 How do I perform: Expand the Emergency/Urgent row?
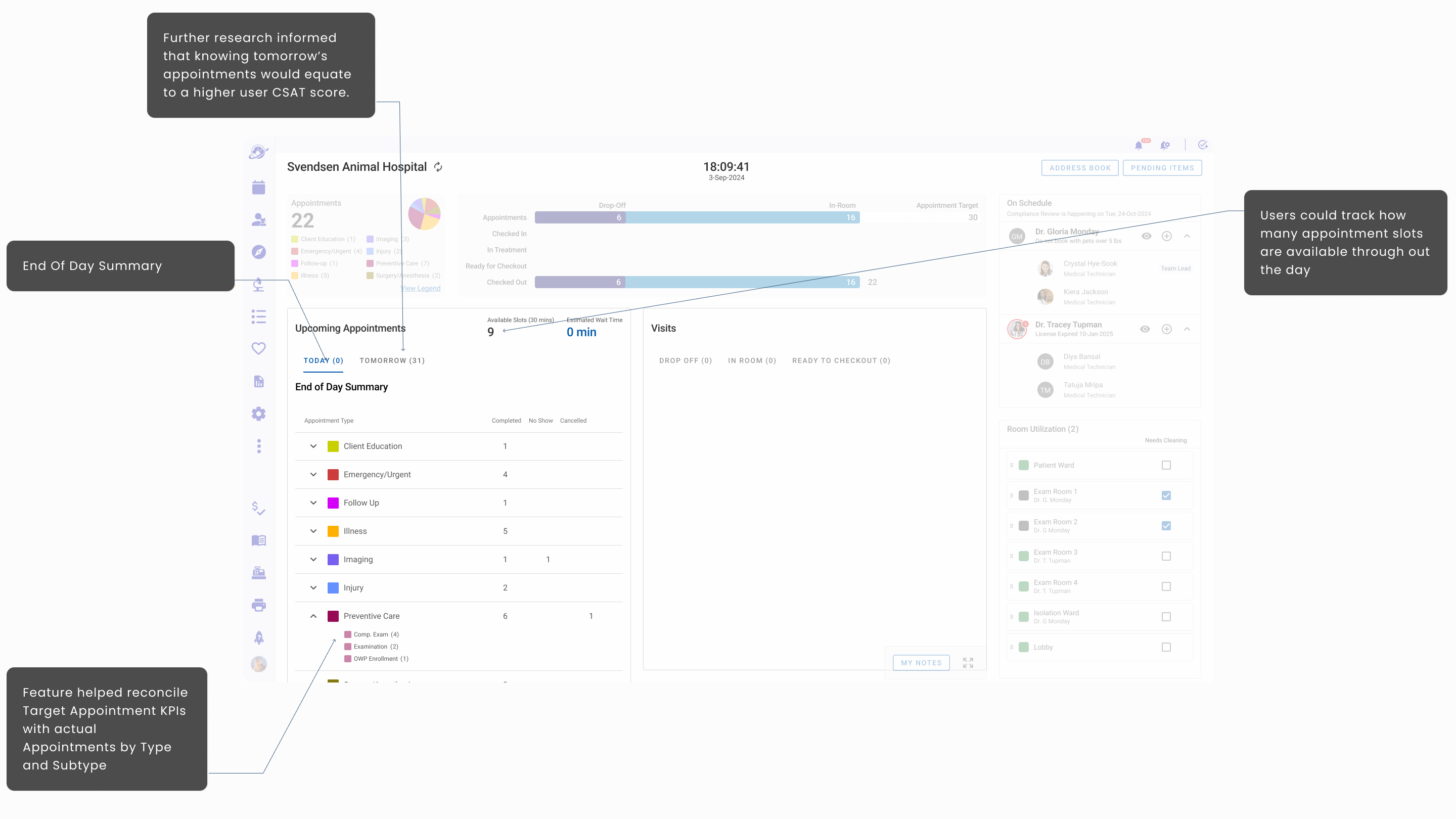pos(313,475)
